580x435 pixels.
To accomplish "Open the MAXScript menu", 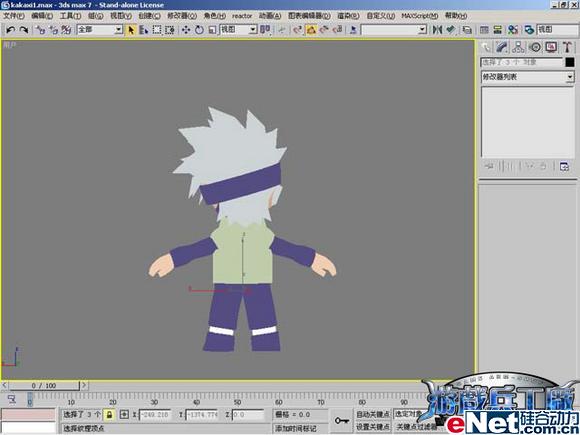I will (419, 16).
